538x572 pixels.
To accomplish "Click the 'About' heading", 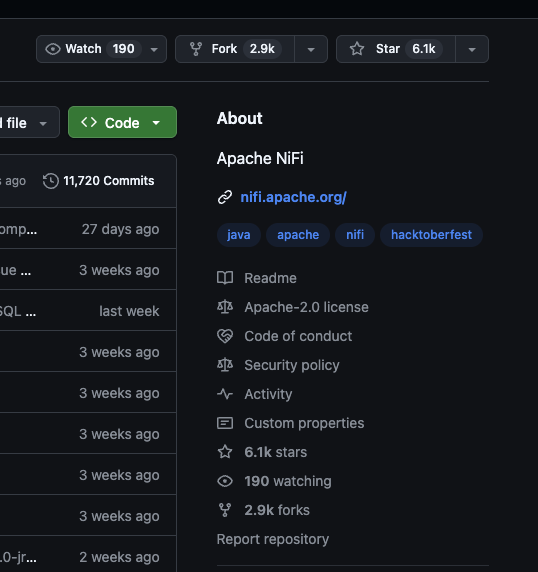I will tap(239, 118).
